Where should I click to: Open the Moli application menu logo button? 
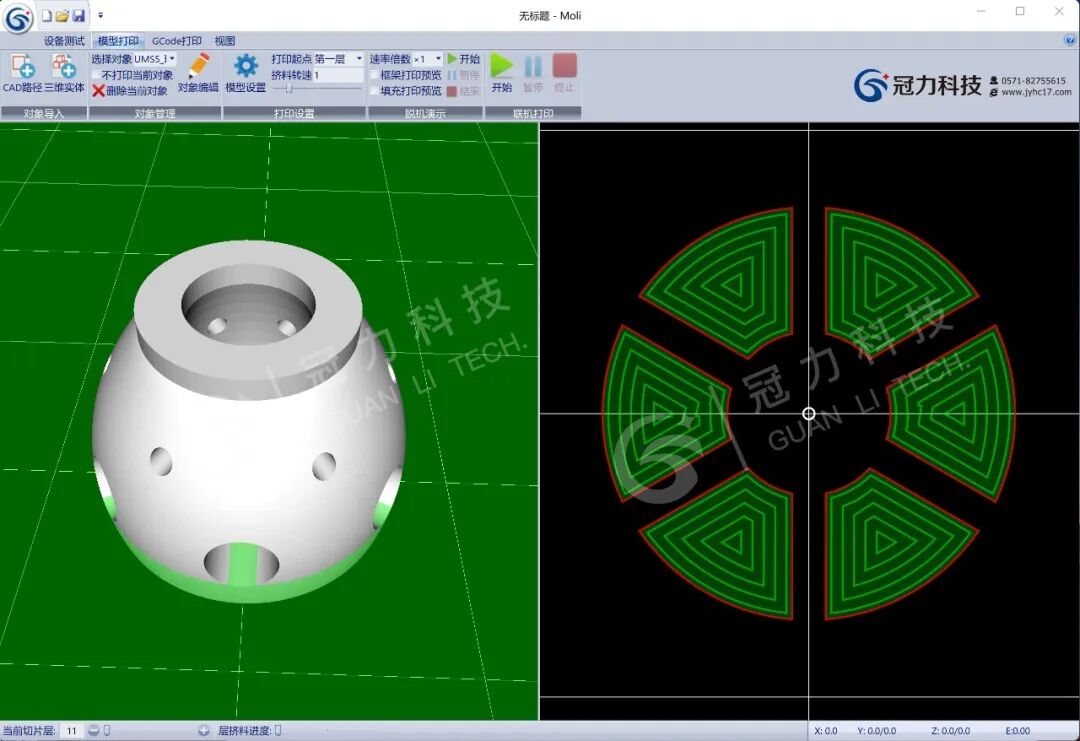[x=19, y=18]
